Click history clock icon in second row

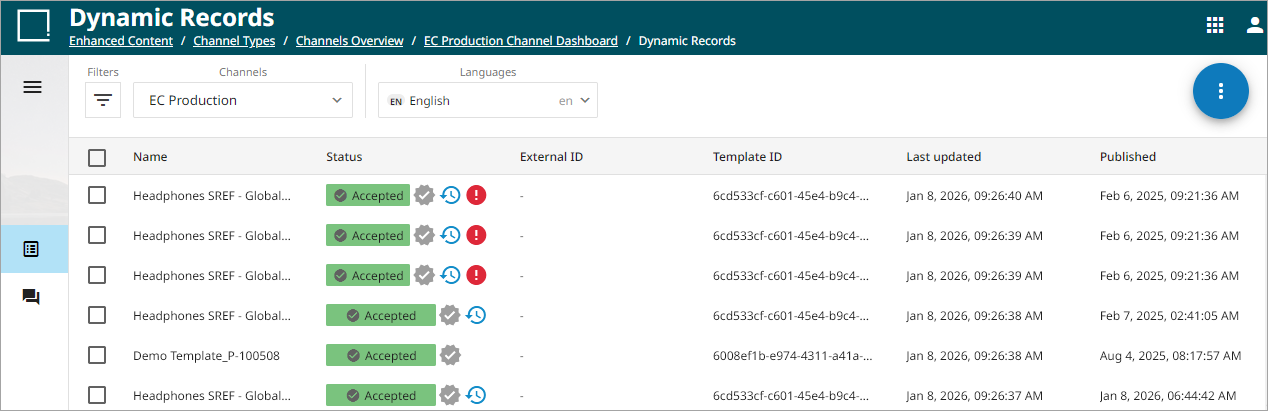(x=451, y=235)
